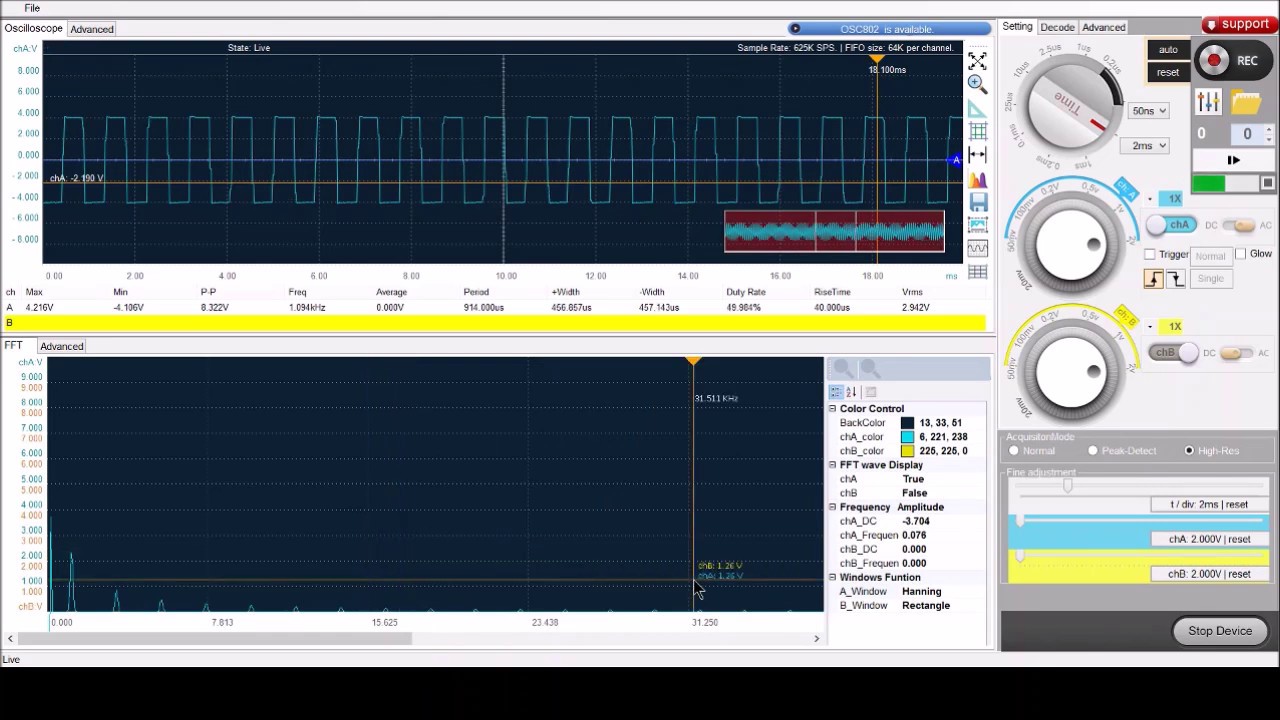Sort property grid alphabetically
The image size is (1280, 720).
(852, 392)
